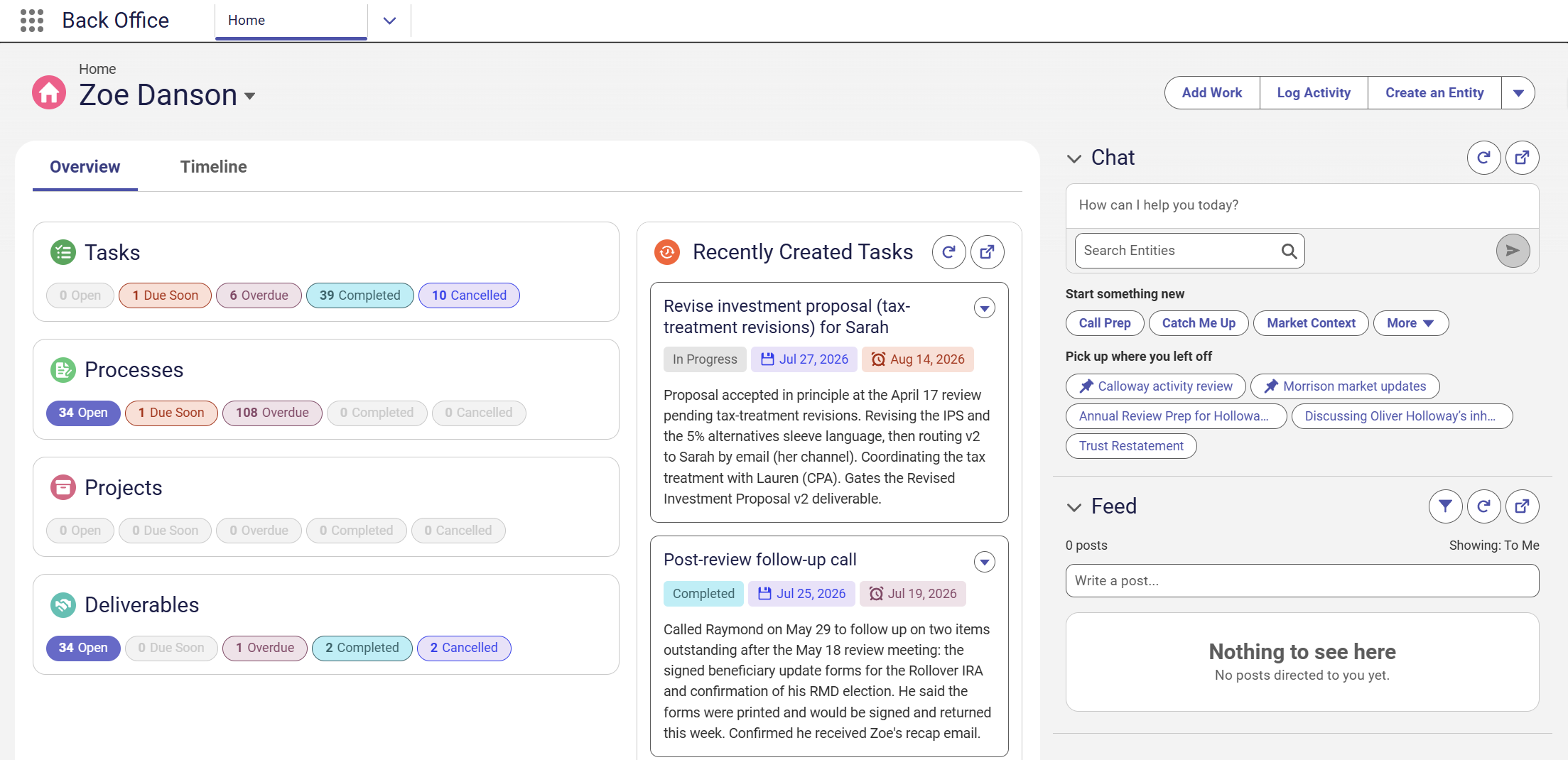The height and width of the screenshot is (760, 1568).
Task: Refresh the Recently Created Tasks panel
Action: tap(948, 252)
